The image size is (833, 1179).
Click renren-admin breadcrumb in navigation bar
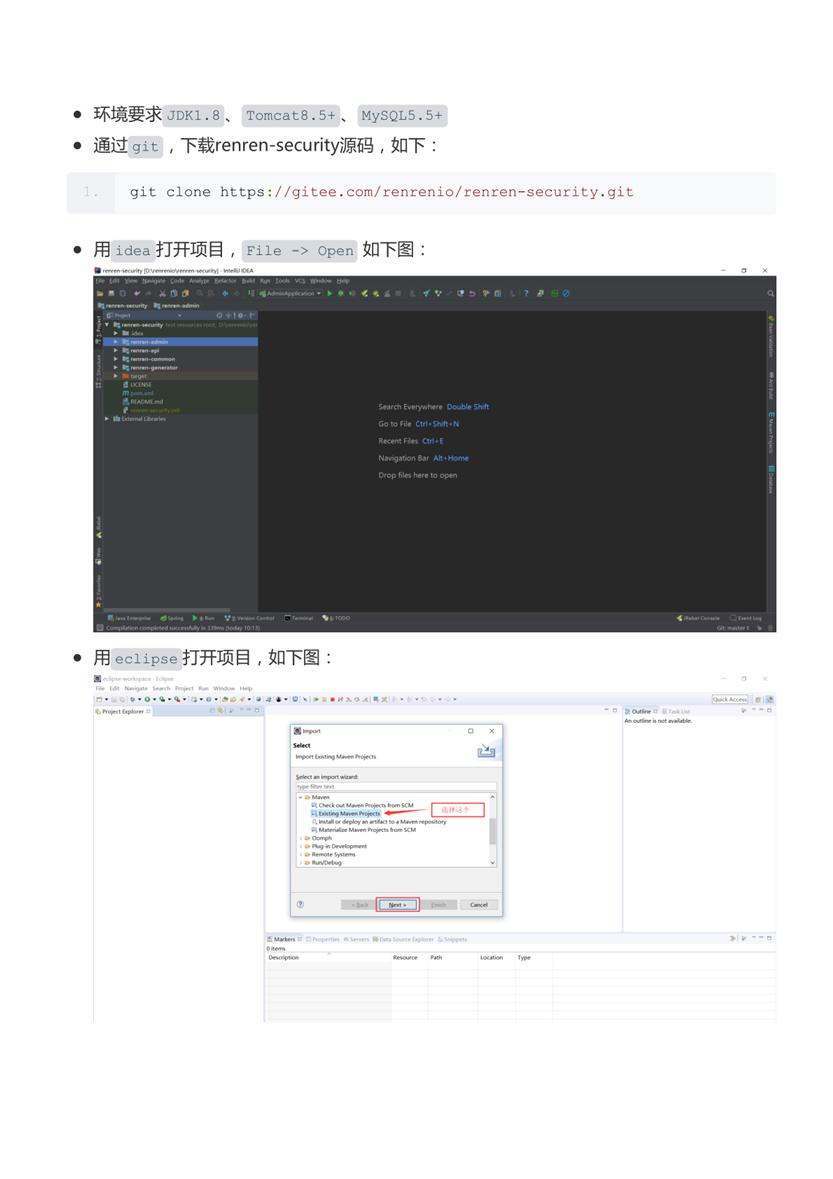click(177, 306)
